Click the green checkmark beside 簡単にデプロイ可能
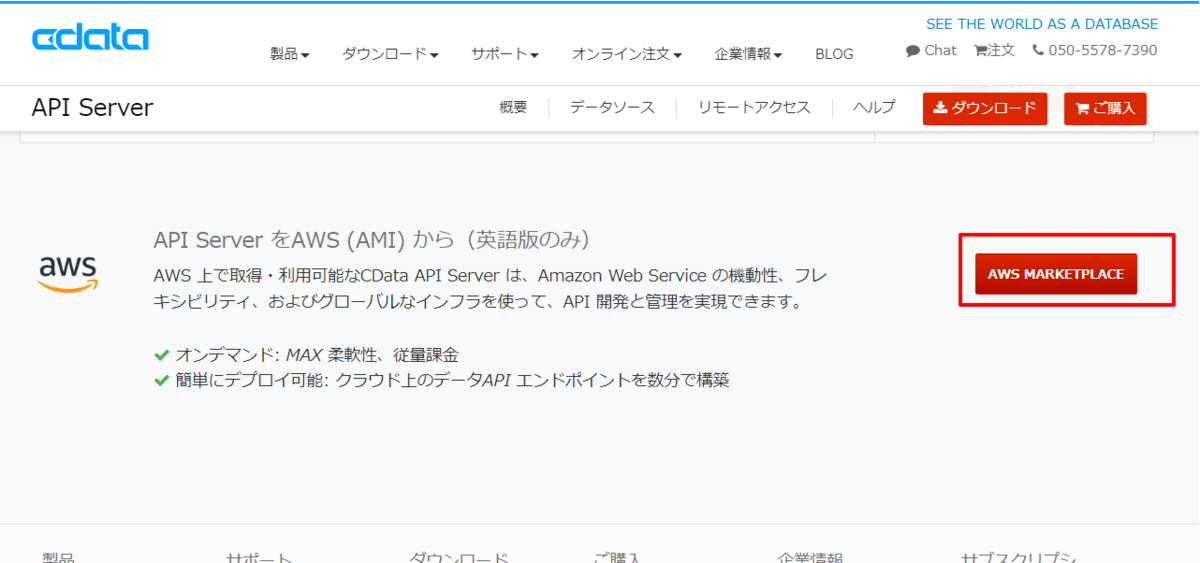The width and height of the screenshot is (1200, 563). 162,380
